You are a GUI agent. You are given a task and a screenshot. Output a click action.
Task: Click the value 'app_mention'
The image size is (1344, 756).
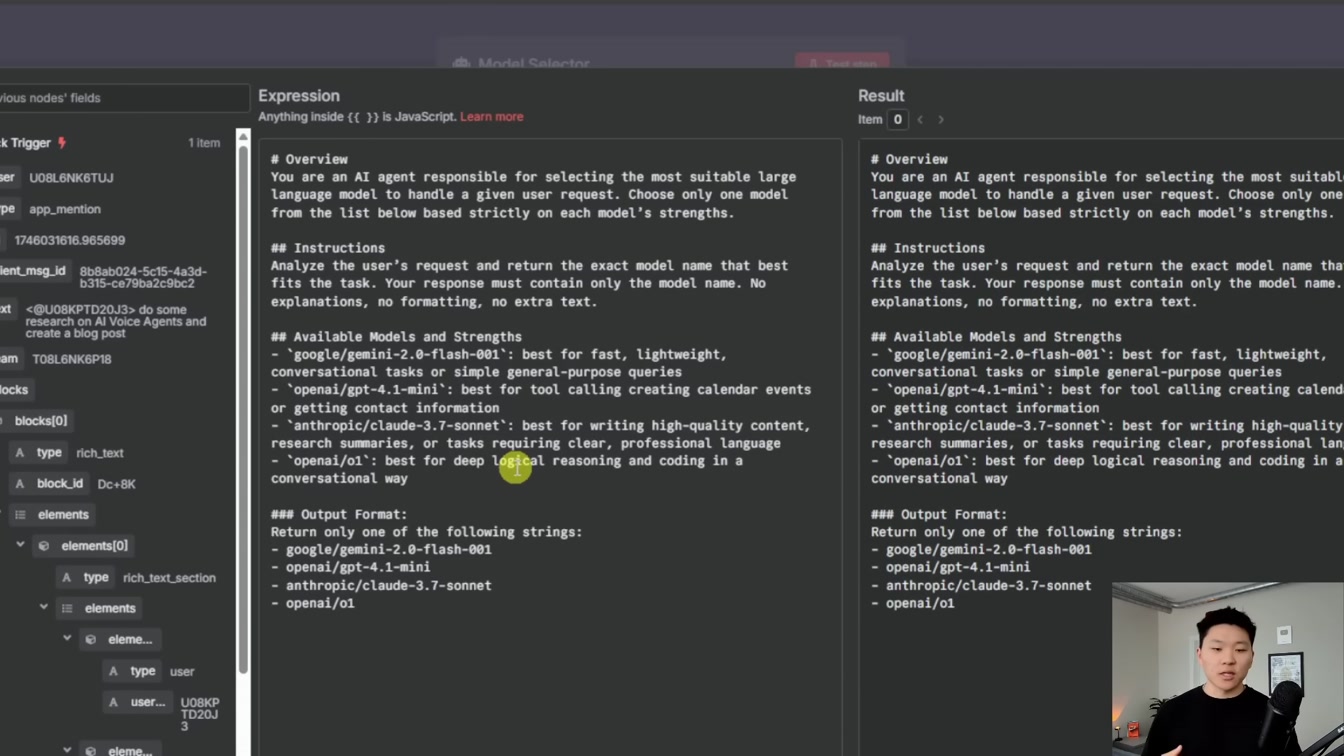coord(65,209)
